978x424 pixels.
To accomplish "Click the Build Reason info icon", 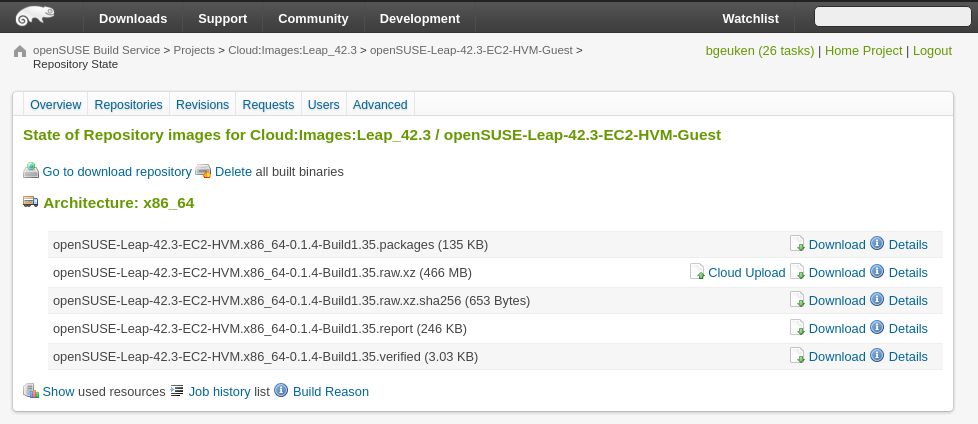I will pos(281,391).
